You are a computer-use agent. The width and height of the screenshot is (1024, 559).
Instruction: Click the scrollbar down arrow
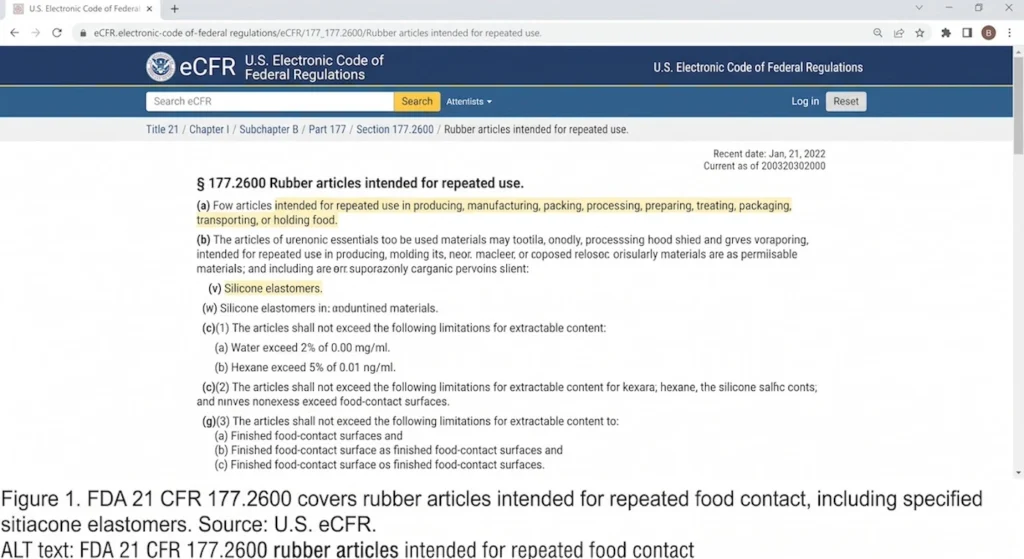coord(1018,473)
